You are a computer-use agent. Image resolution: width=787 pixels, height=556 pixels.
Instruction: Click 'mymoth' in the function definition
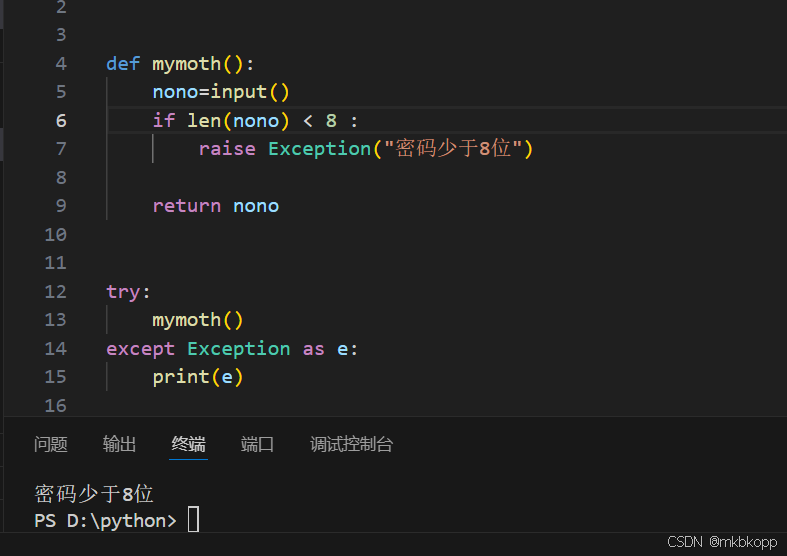pyautogui.click(x=187, y=64)
